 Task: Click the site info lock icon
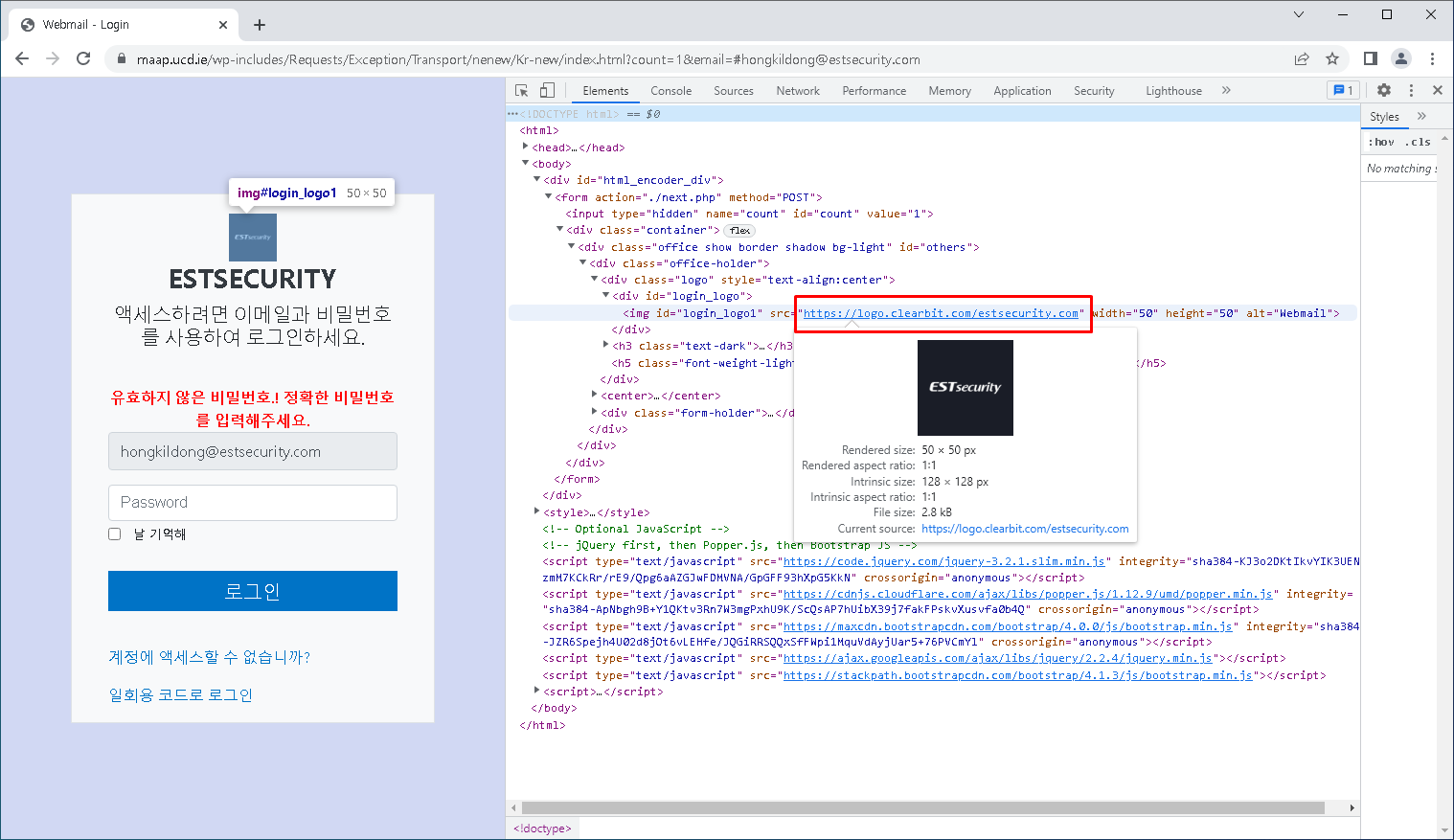(121, 59)
